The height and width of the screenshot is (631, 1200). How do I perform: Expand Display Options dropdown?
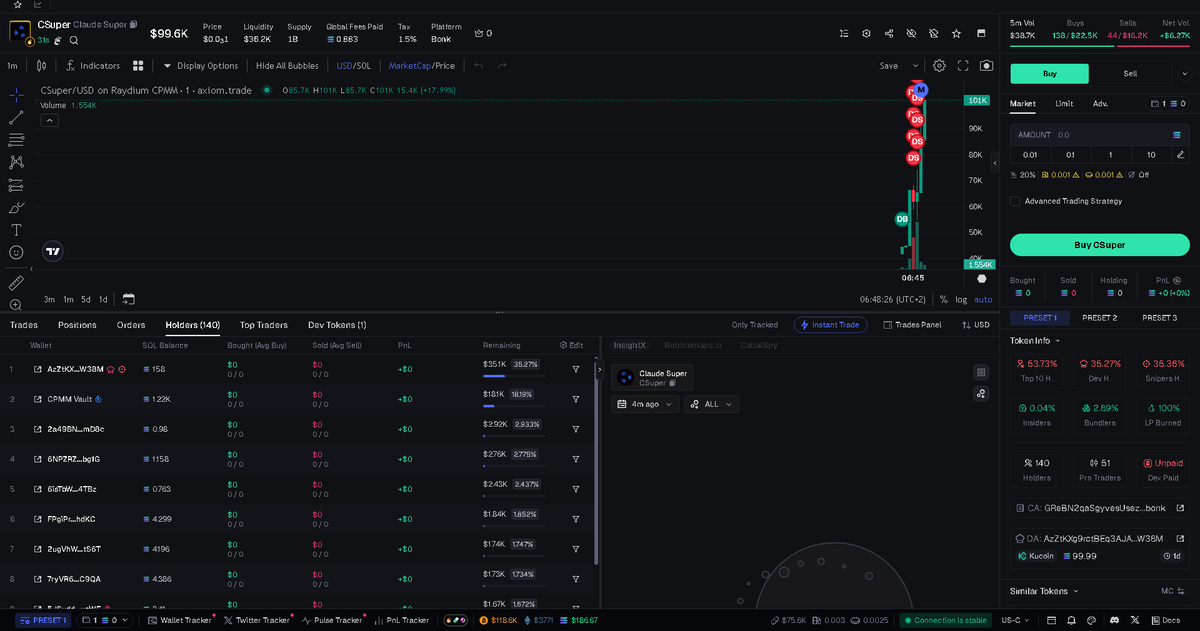(200, 66)
